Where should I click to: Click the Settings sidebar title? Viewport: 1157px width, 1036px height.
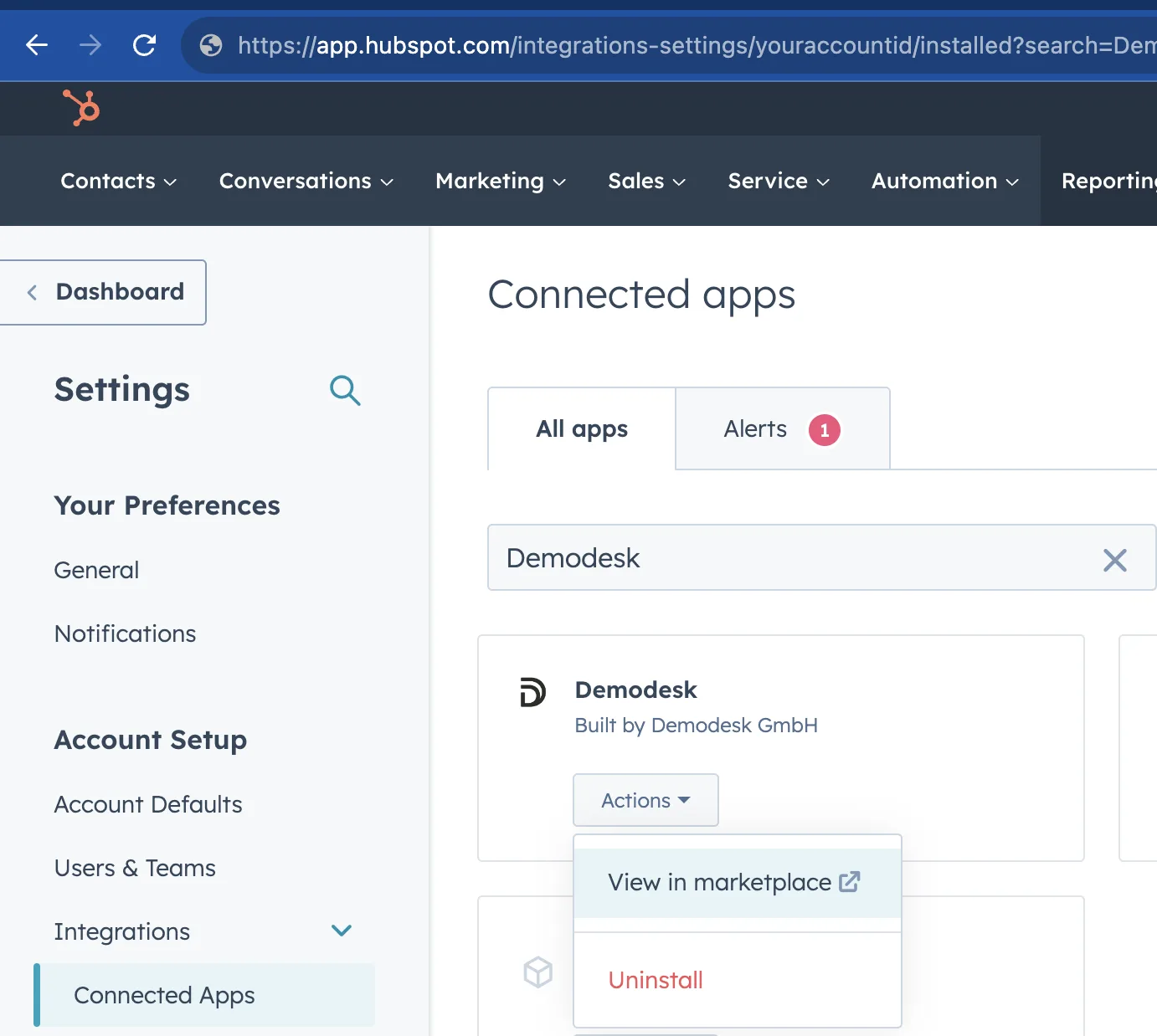point(122,390)
